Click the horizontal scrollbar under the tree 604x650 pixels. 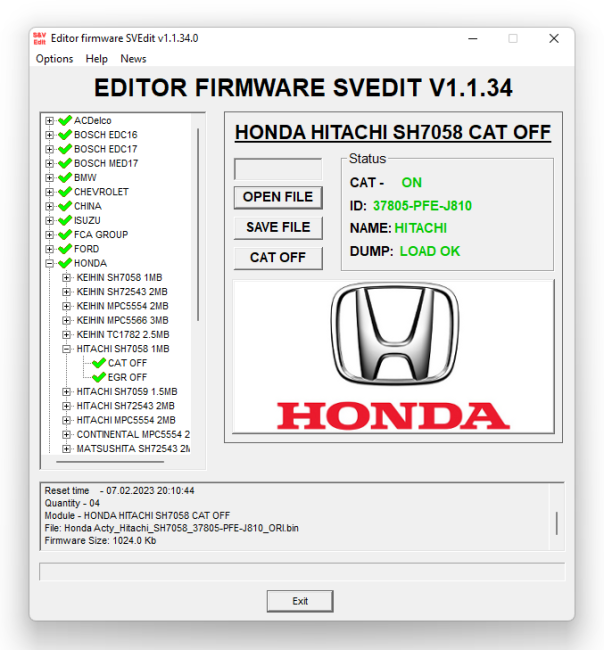110,461
